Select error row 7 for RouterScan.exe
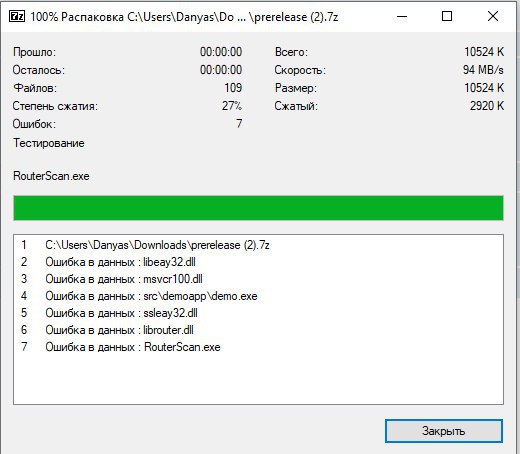 (x=258, y=347)
